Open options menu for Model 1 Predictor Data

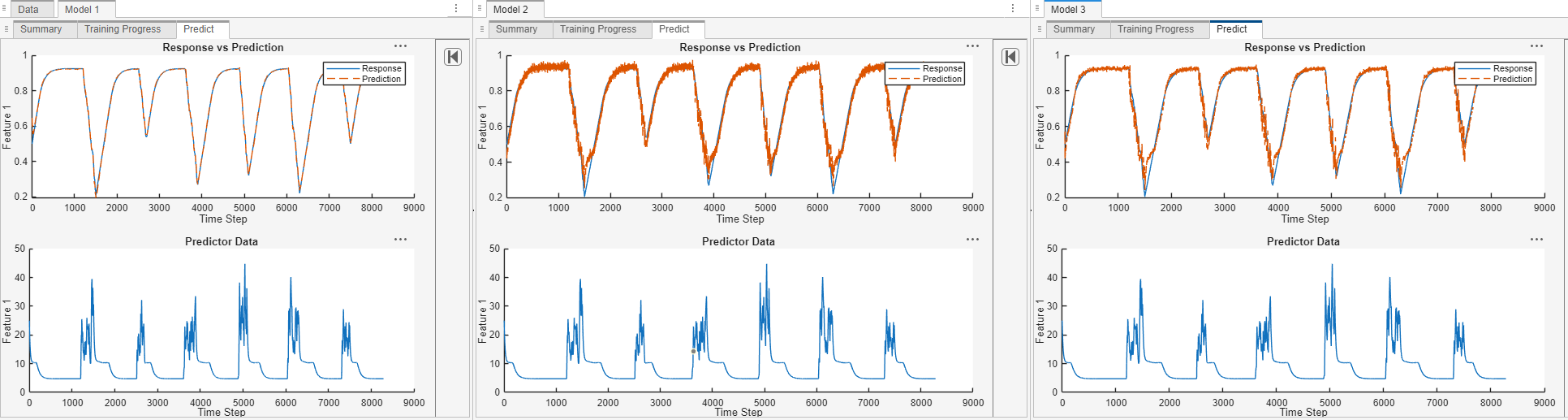click(400, 240)
